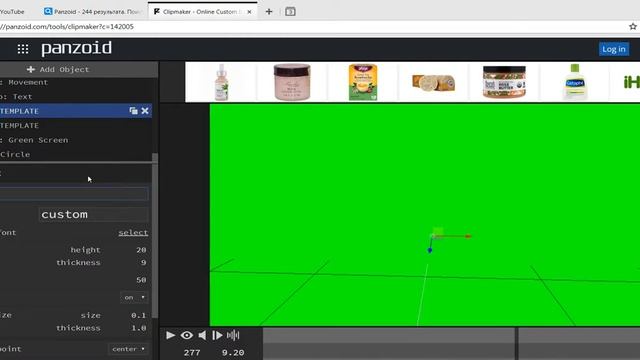Delete the selected TEMPLATE object
This screenshot has height=360, width=640.
coord(145,111)
